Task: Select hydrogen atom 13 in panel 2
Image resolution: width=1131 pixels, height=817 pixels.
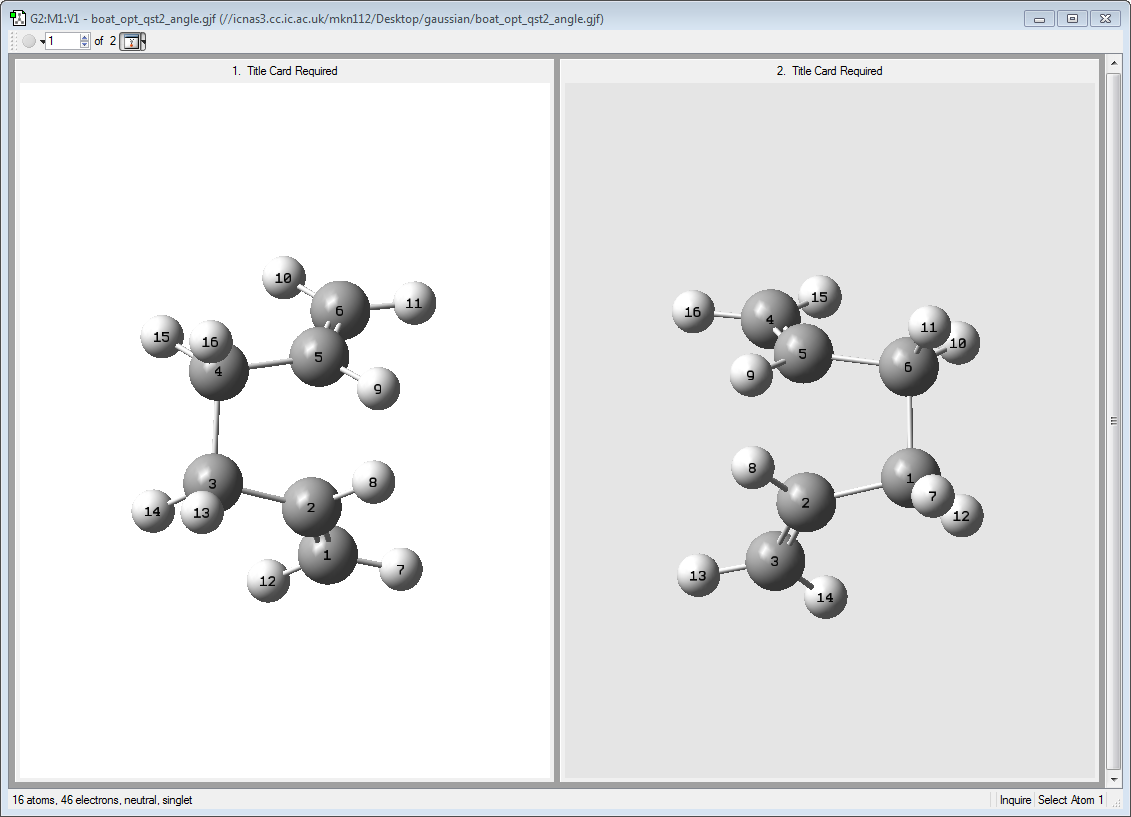Action: point(698,575)
